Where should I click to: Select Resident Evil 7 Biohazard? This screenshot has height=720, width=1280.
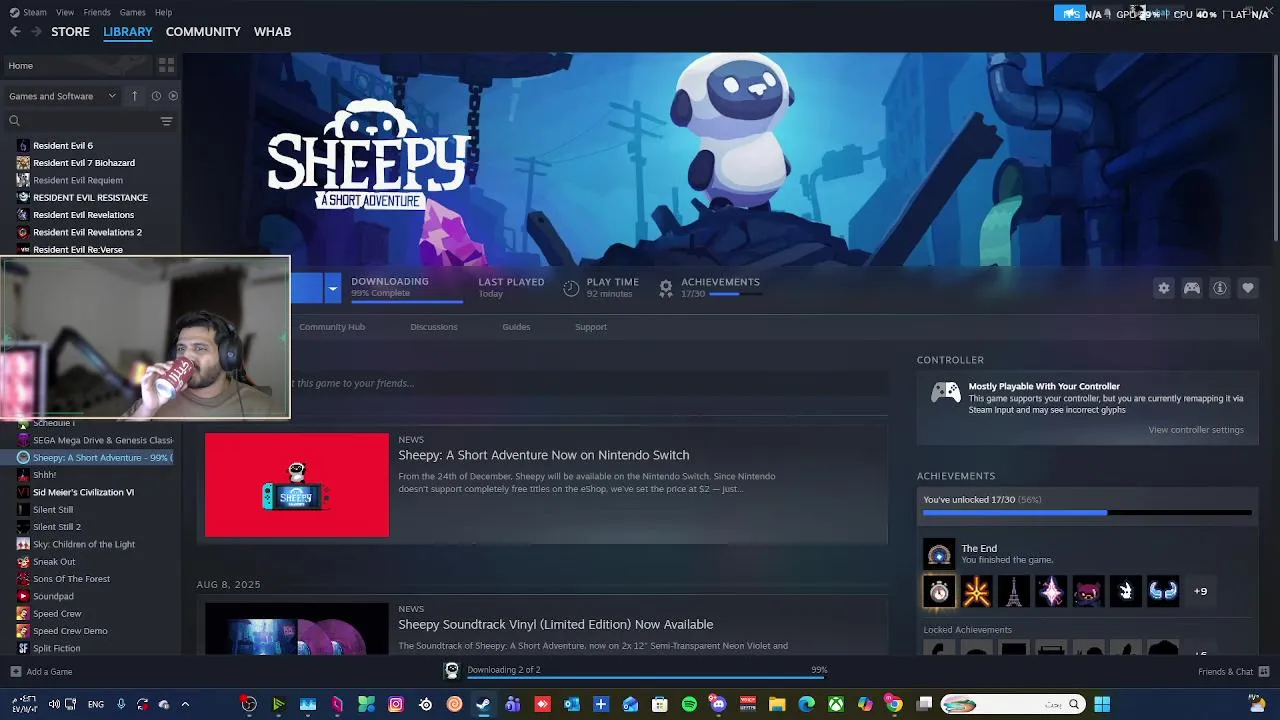(84, 163)
